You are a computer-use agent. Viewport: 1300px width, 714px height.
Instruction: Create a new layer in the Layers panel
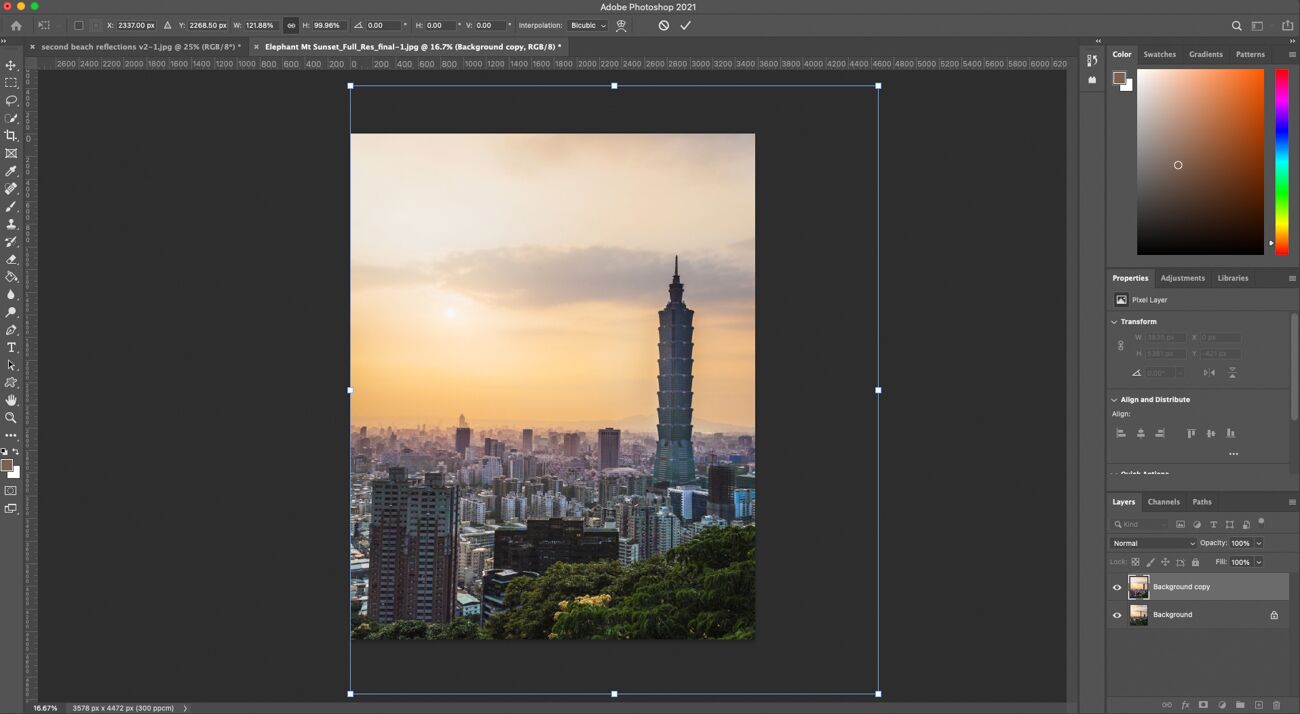point(1259,704)
